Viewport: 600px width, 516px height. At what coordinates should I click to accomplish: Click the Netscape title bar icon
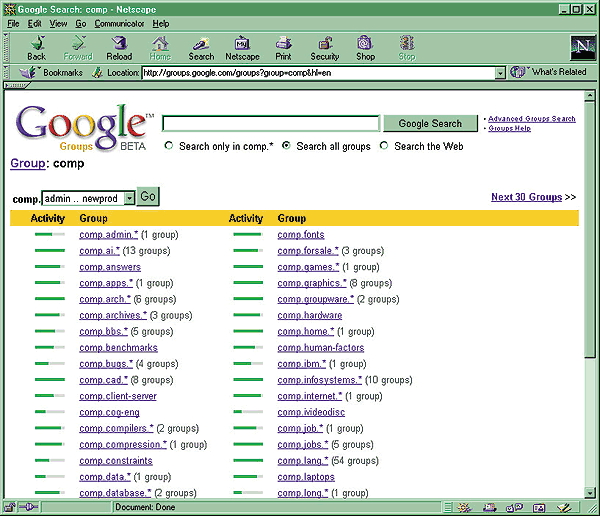[10, 9]
